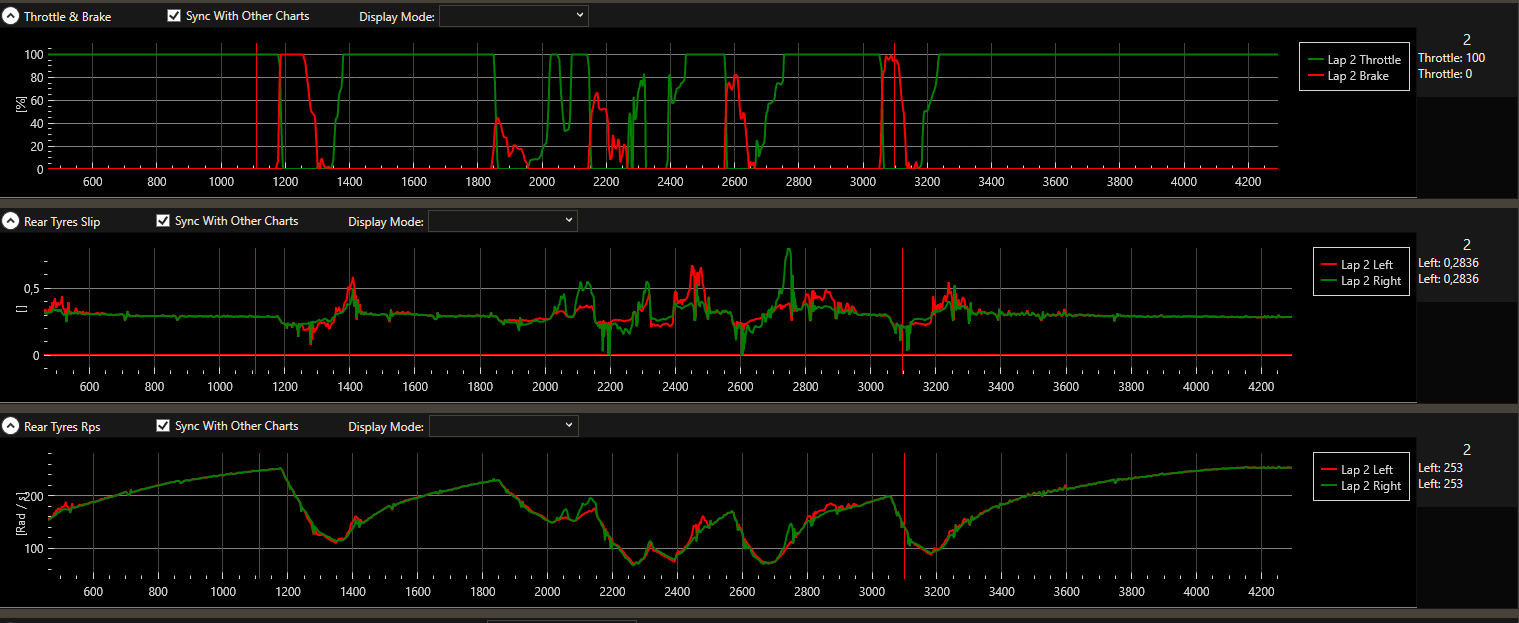Screen dimensions: 1519x623
Task: Open Rear Tyres Slip Display Mode dropdown
Action: click(502, 221)
